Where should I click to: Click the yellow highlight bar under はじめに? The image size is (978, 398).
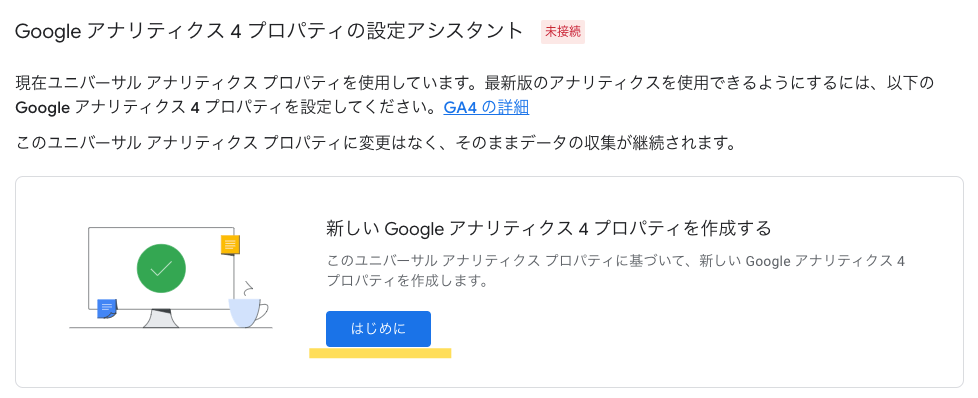pos(380,353)
